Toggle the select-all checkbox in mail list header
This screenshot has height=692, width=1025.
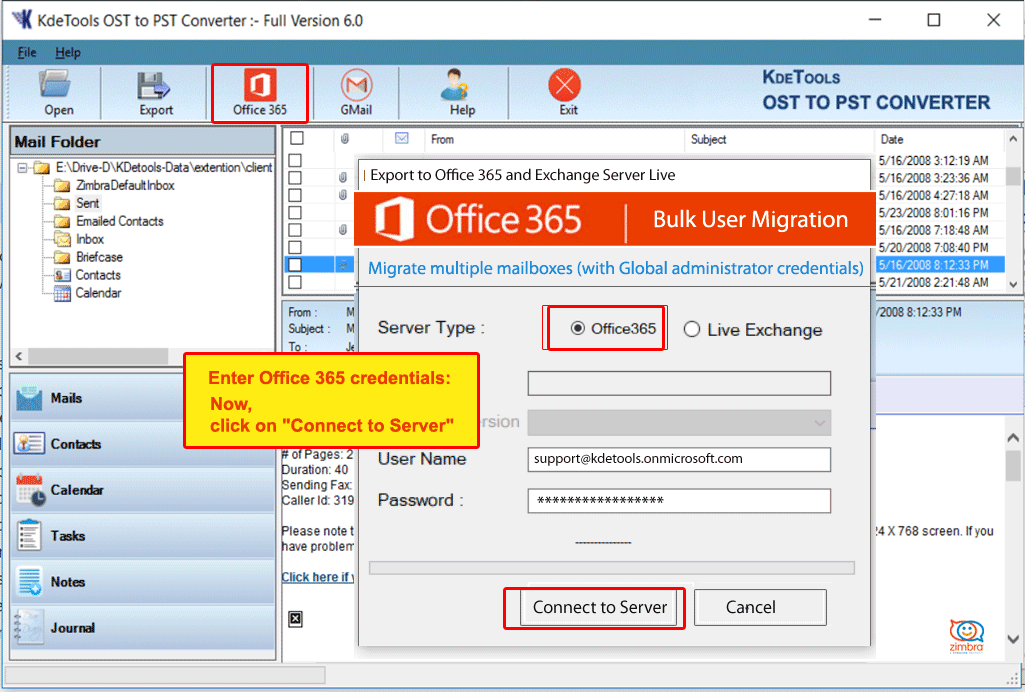tap(297, 139)
